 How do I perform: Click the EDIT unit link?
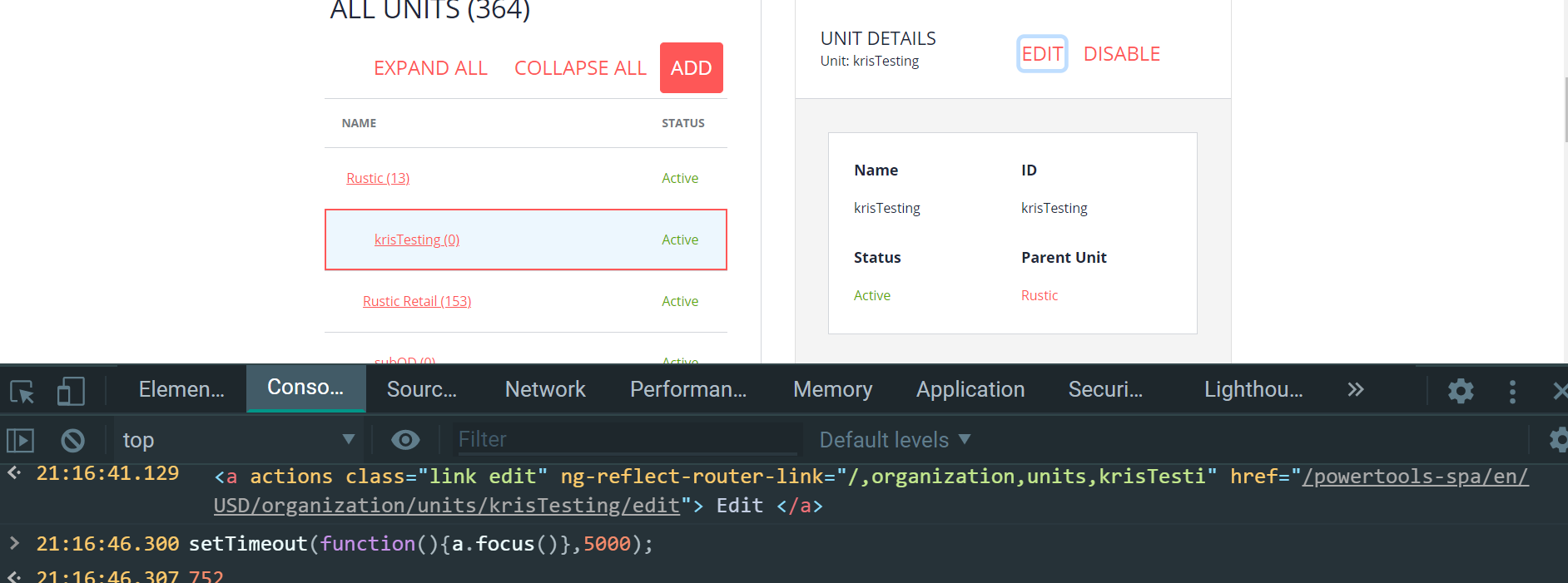1042,54
